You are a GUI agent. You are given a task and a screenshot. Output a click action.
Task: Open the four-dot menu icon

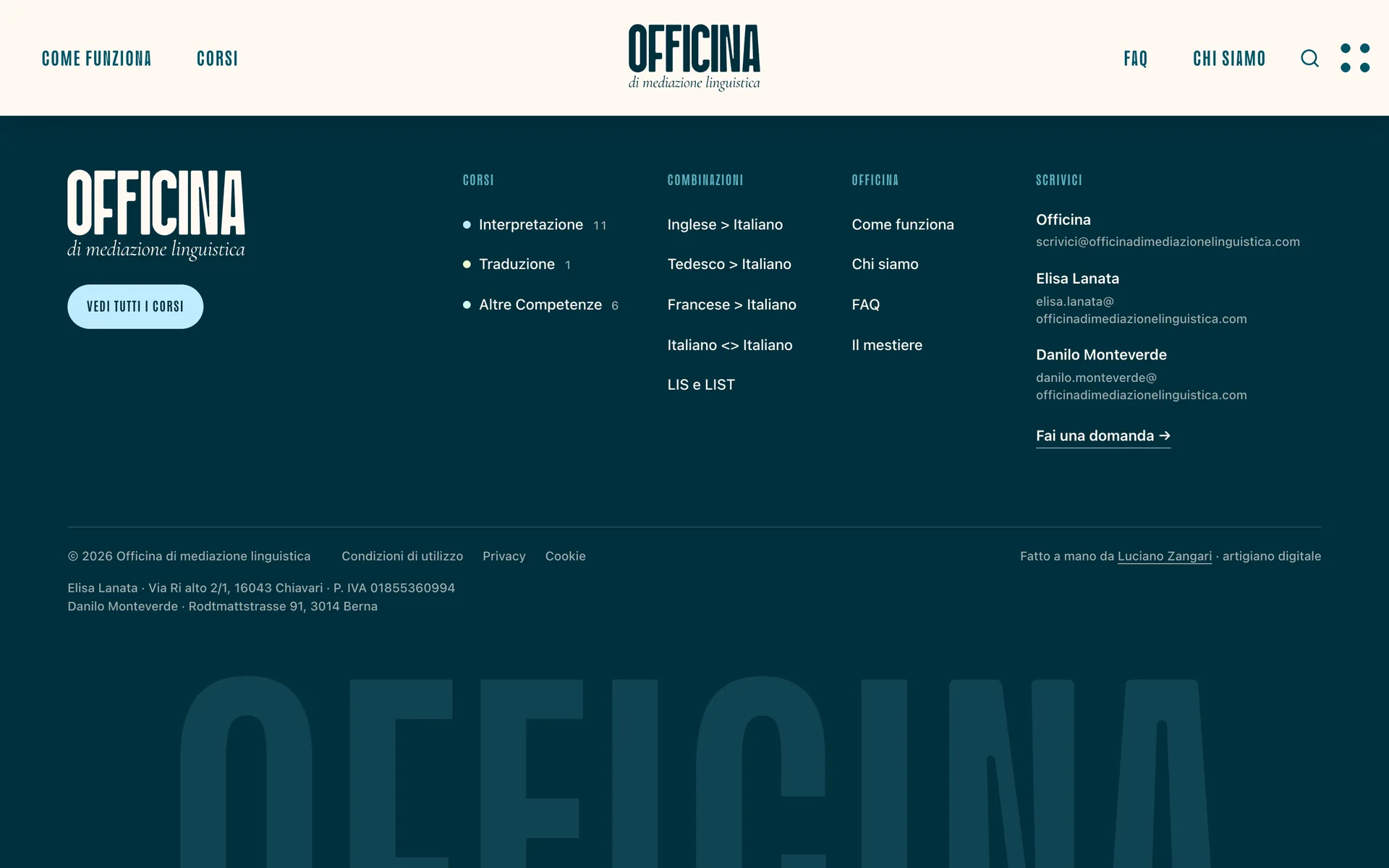(1354, 58)
